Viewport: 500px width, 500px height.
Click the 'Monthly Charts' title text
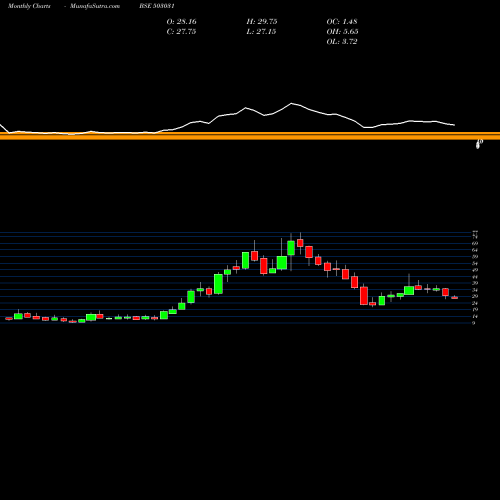click(29, 6)
